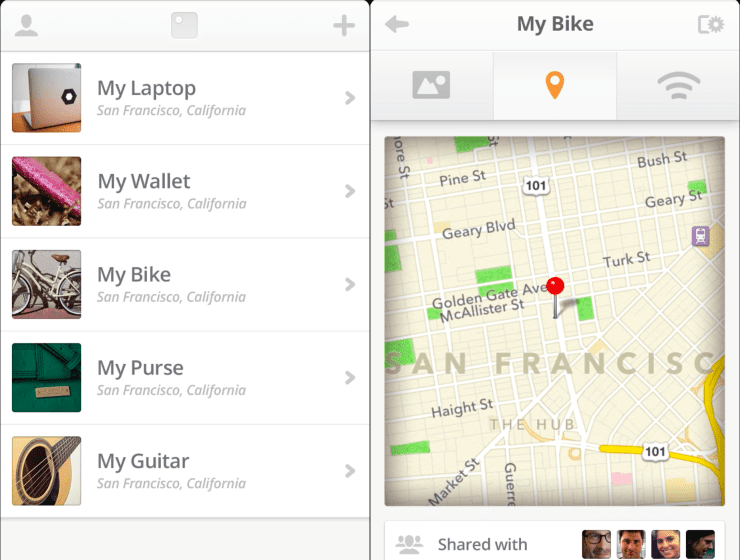The image size is (741, 560).
Task: Go back using the left arrow
Action: point(397,25)
